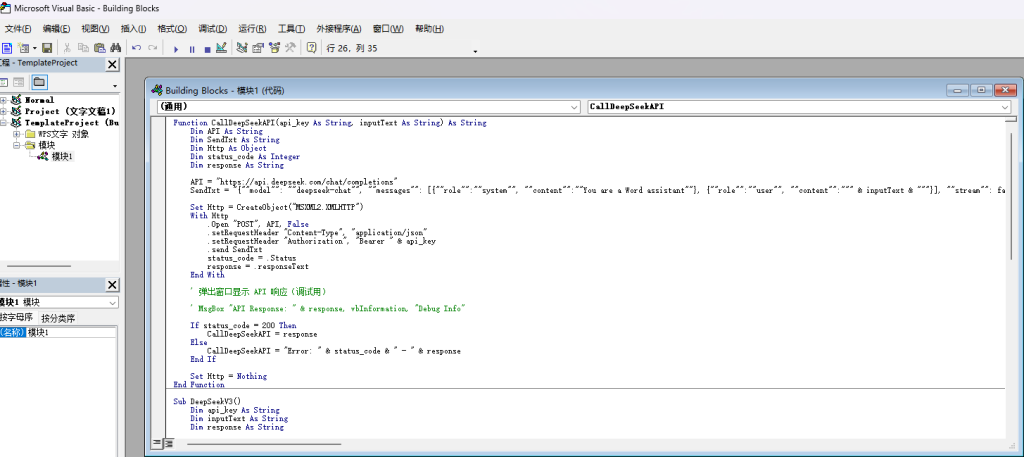
Task: Open the toolbar options dropdown arrow
Action: tap(475, 51)
